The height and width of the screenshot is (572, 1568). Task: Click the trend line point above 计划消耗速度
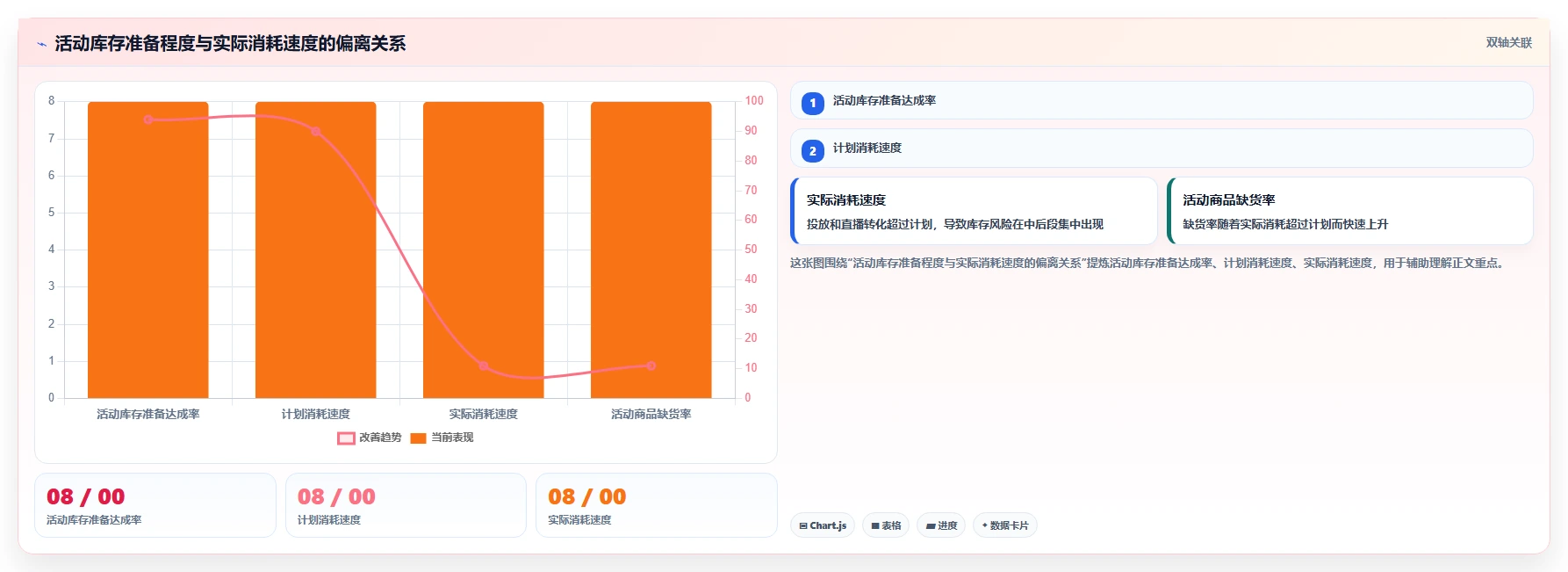coord(316,132)
